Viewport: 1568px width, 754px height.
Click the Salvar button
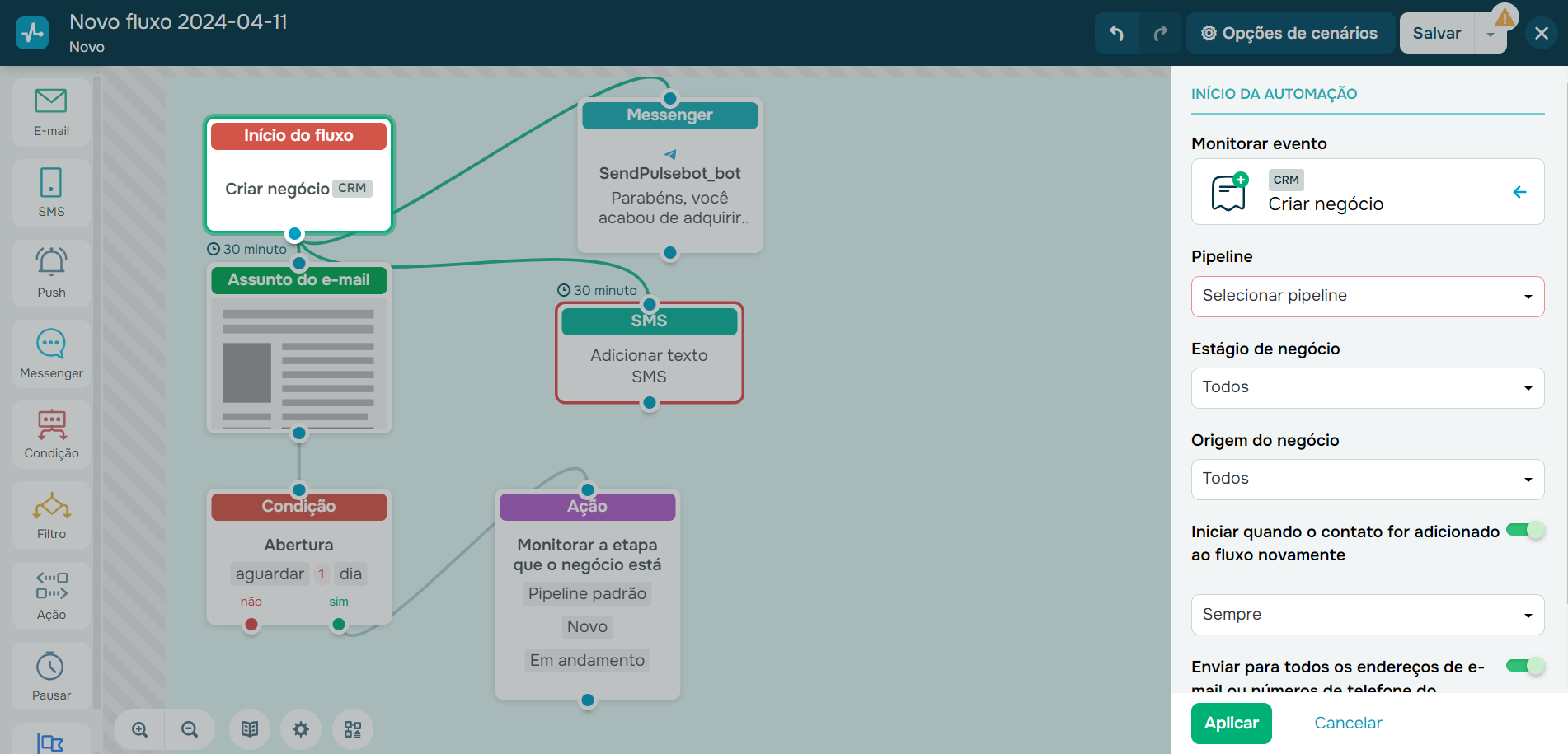point(1437,33)
